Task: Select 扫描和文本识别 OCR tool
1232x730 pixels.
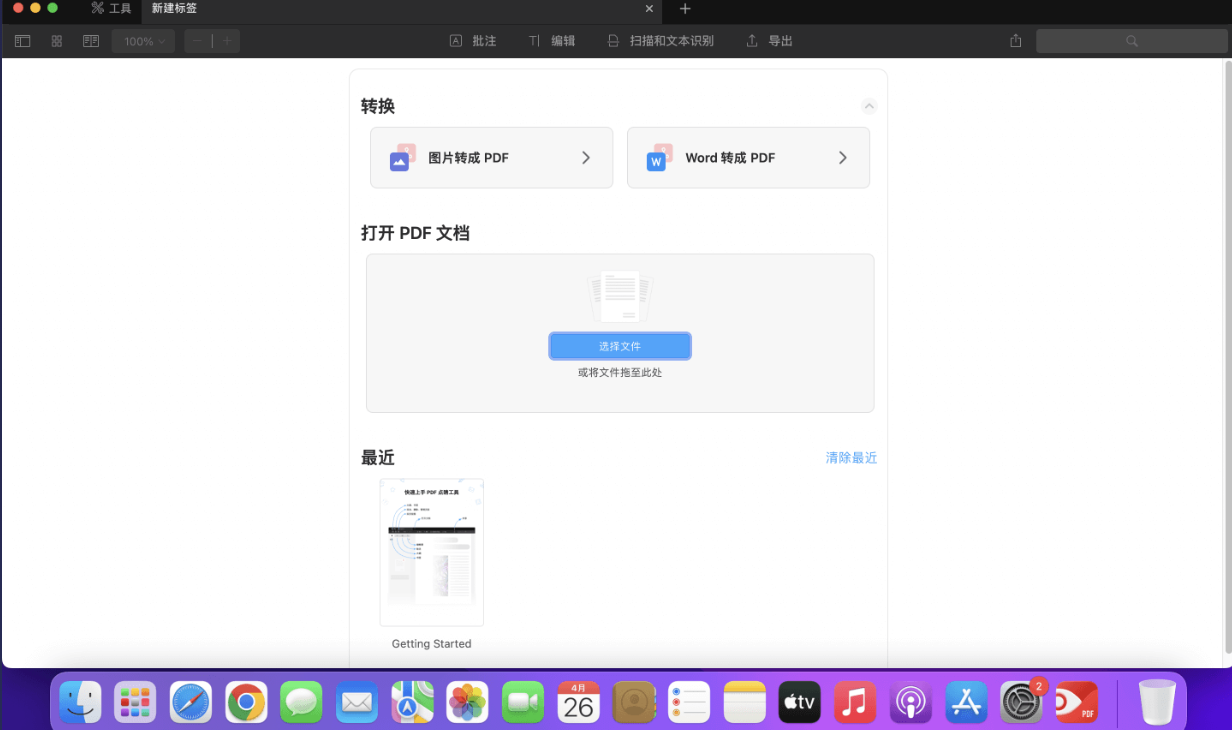Action: click(660, 41)
